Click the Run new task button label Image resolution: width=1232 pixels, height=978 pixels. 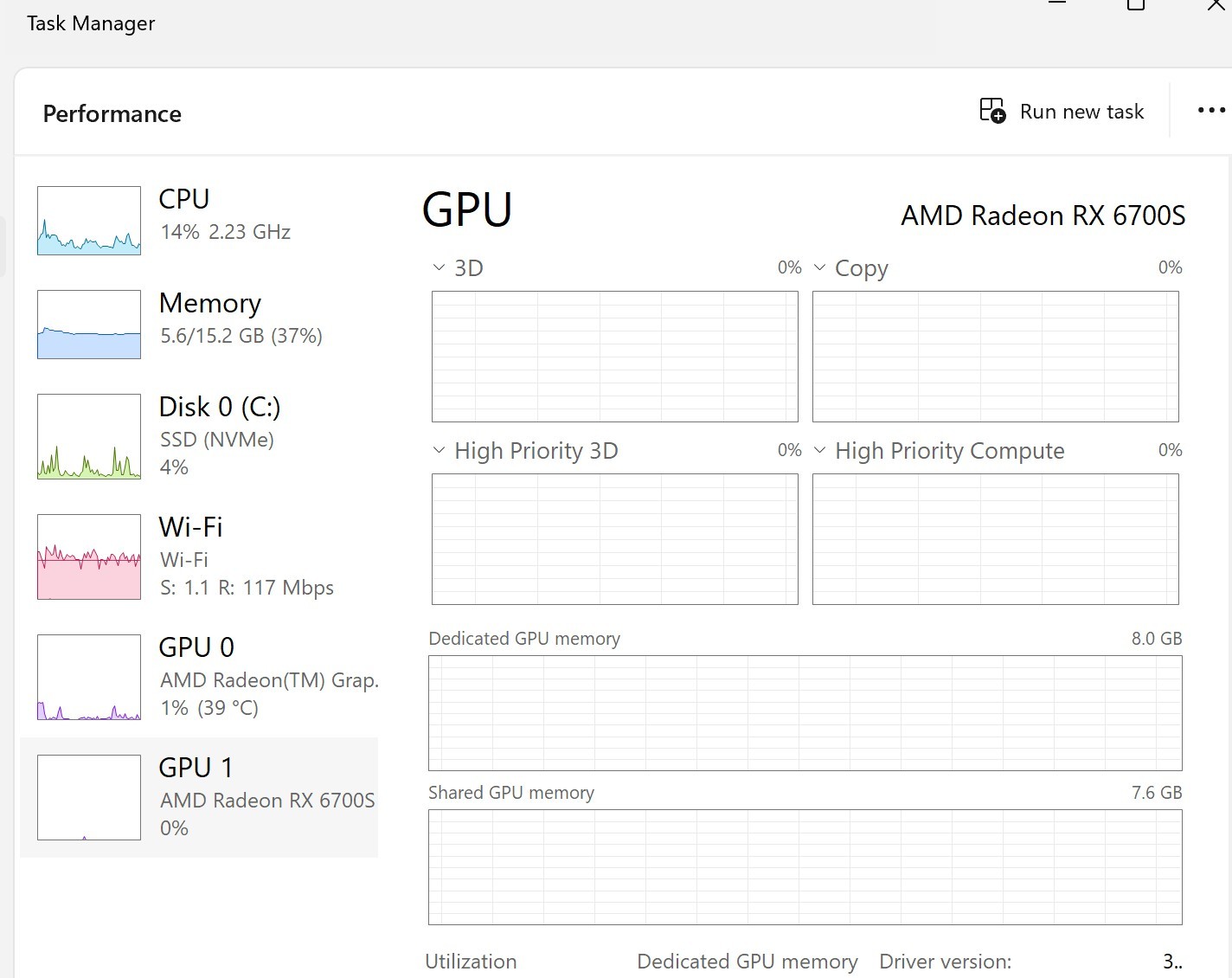1081,112
